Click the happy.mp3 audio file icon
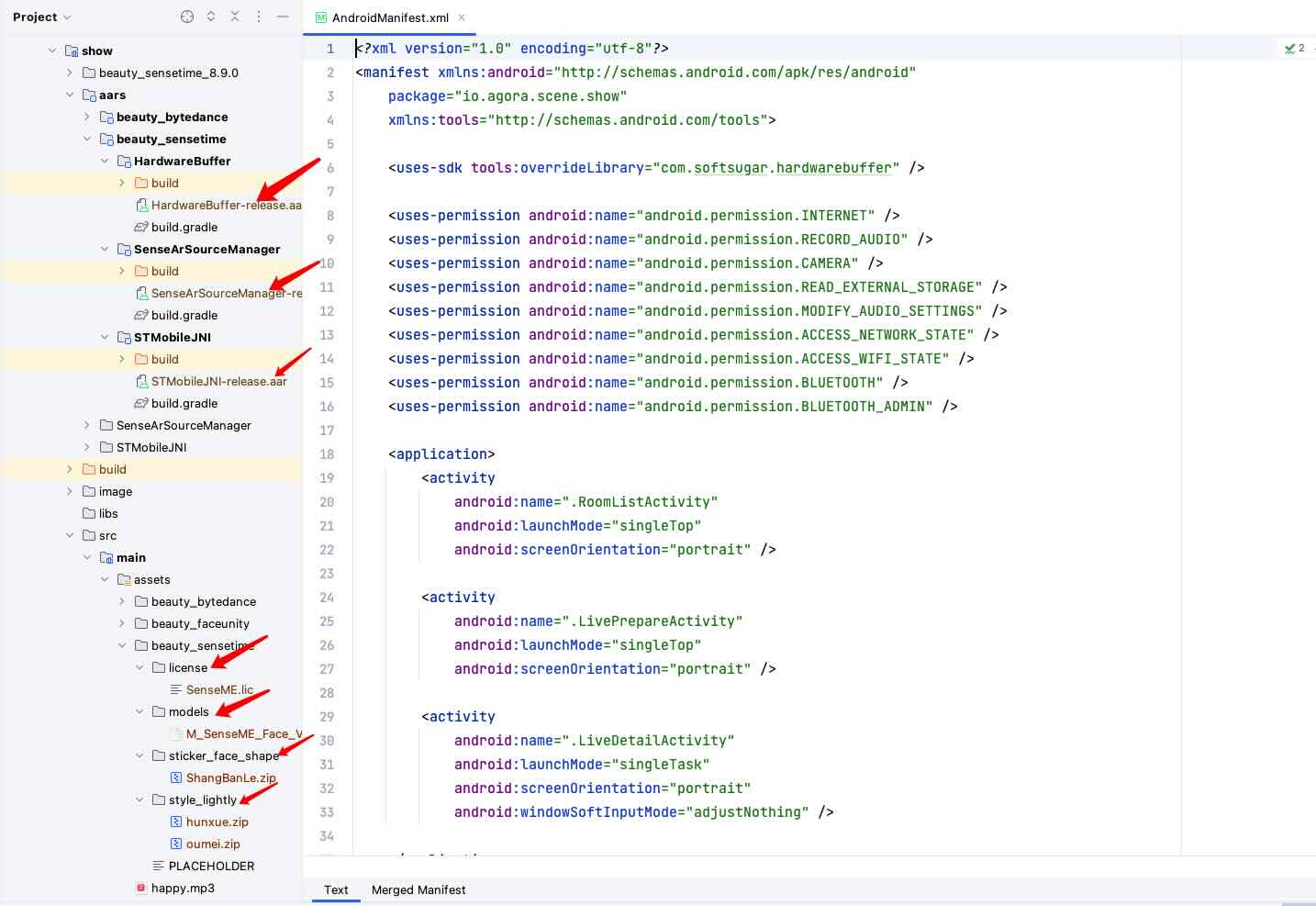Screen dimensions: 1316x906 (141, 888)
